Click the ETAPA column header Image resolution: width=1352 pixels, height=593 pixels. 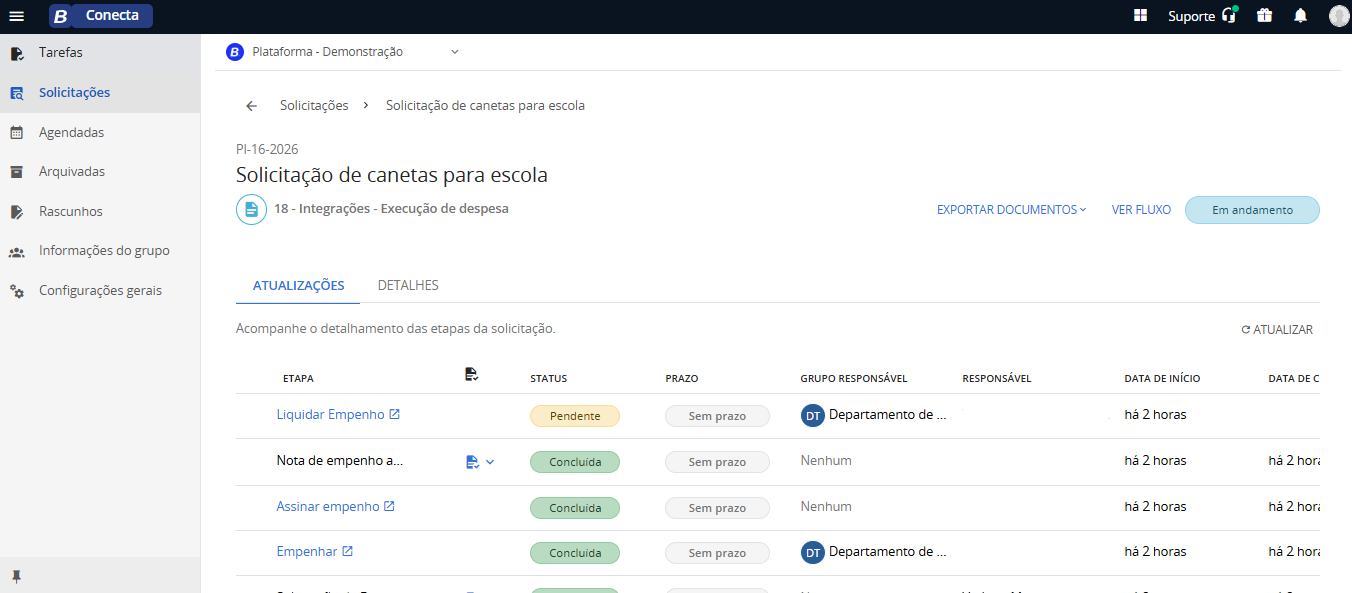298,379
